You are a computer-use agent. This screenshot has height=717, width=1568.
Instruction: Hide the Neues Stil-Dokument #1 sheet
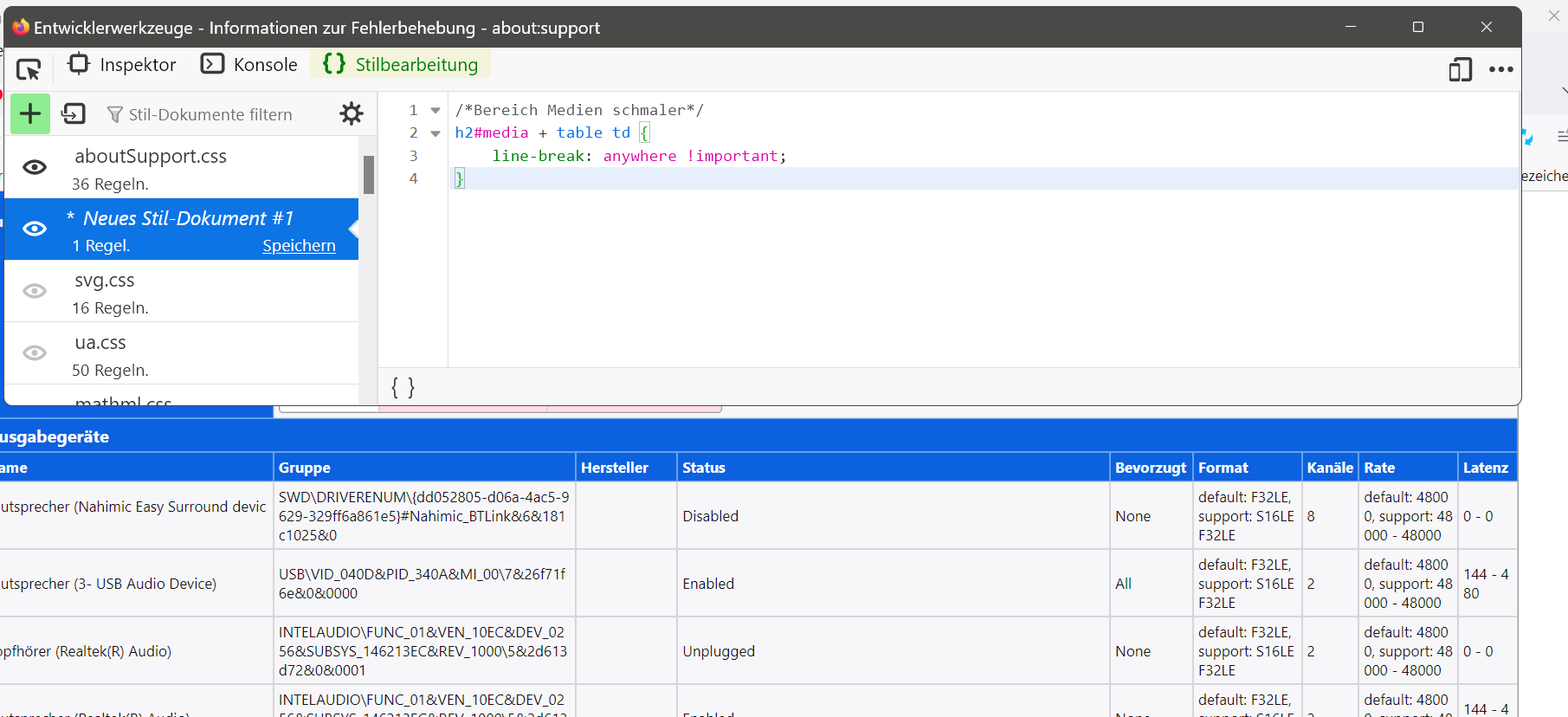[35, 229]
